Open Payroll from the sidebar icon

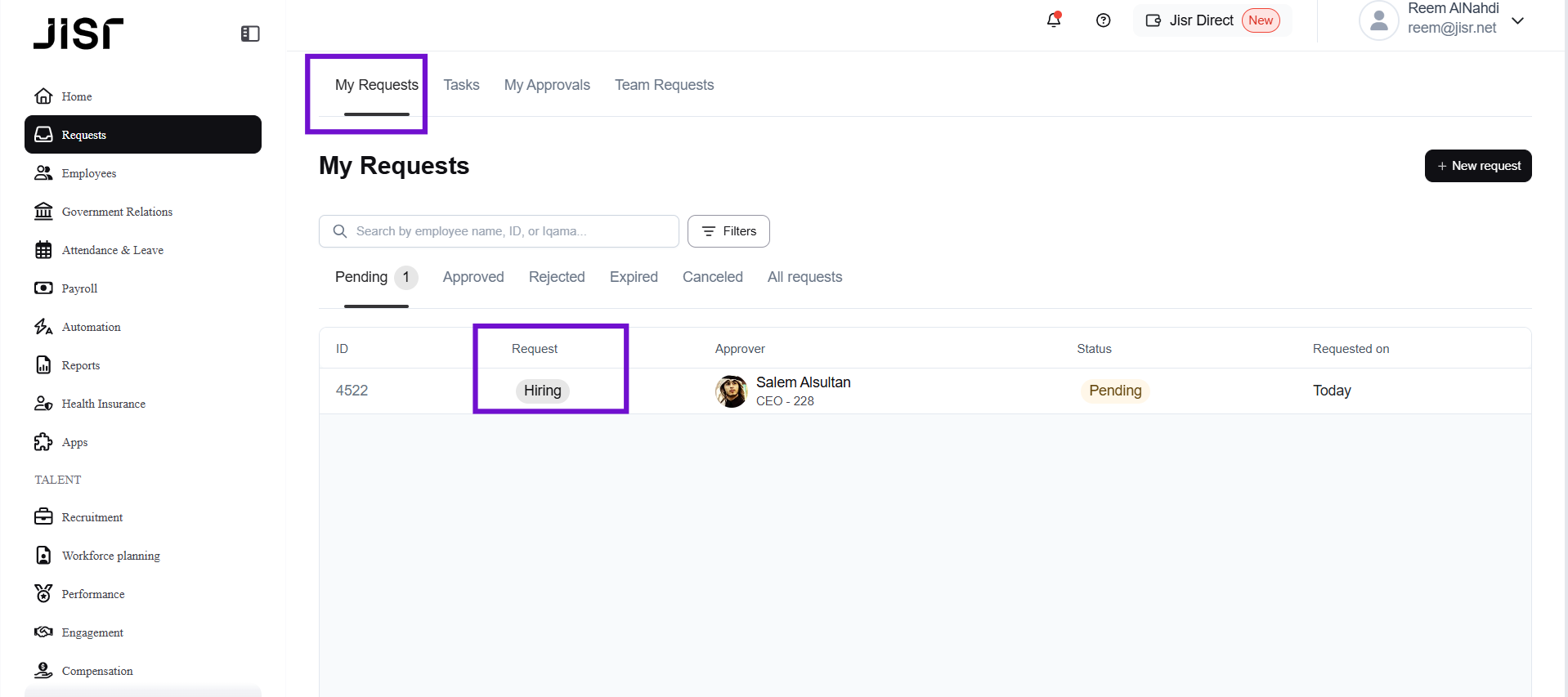[x=43, y=288]
